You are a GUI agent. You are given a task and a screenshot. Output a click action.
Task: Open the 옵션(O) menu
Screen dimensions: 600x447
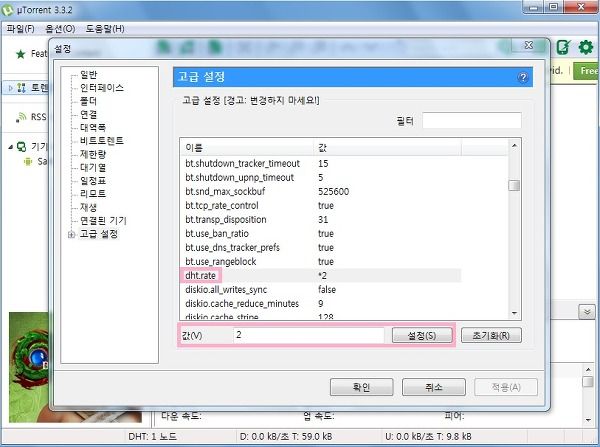[x=60, y=29]
